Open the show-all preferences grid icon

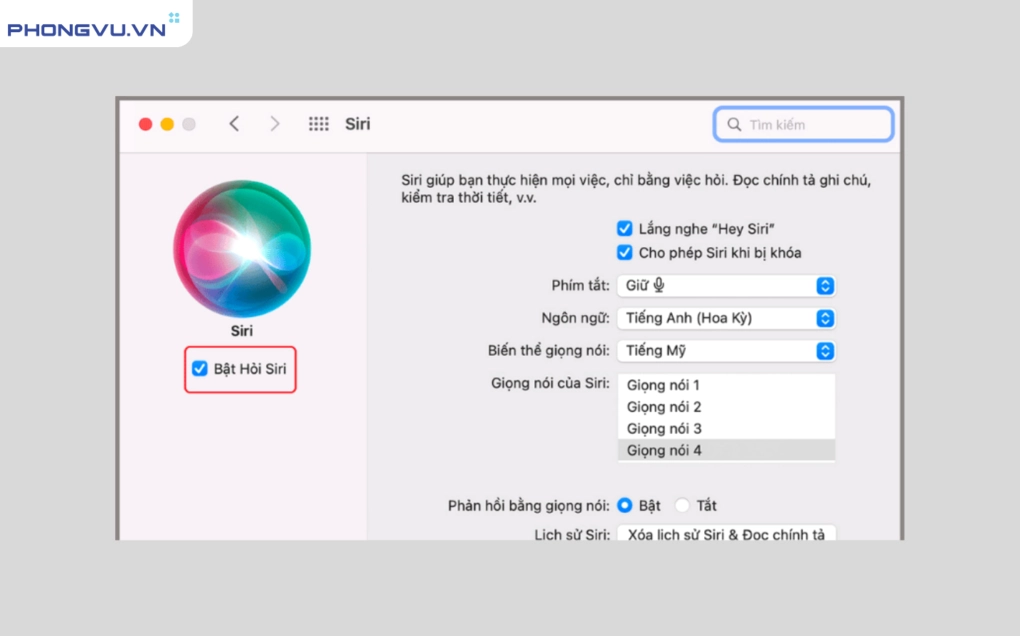coord(318,124)
